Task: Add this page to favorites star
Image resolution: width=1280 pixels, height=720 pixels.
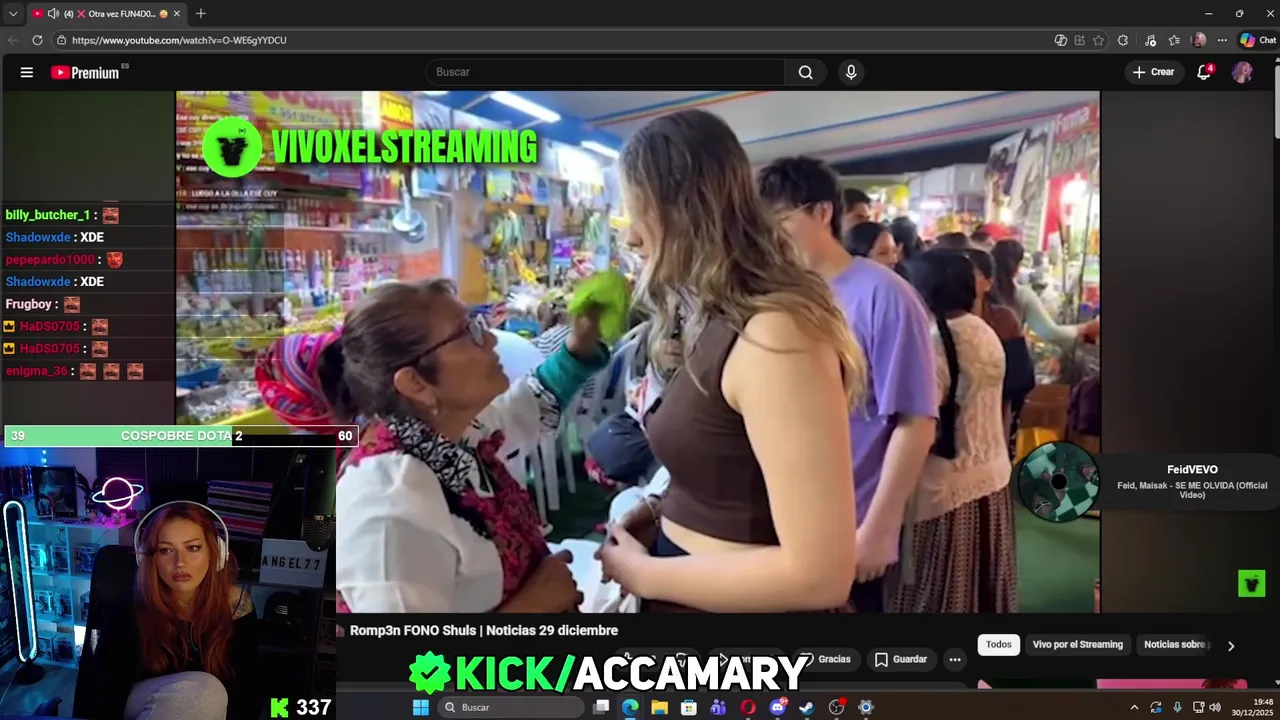Action: [x=1098, y=40]
